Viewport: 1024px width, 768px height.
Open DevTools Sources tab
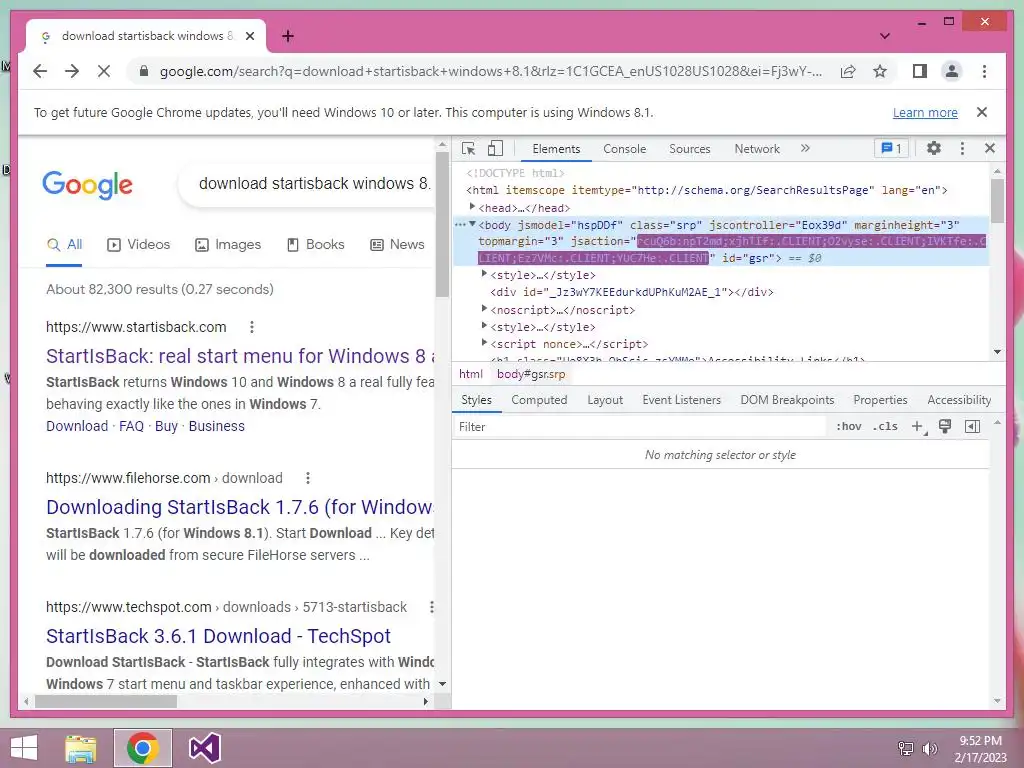click(689, 149)
